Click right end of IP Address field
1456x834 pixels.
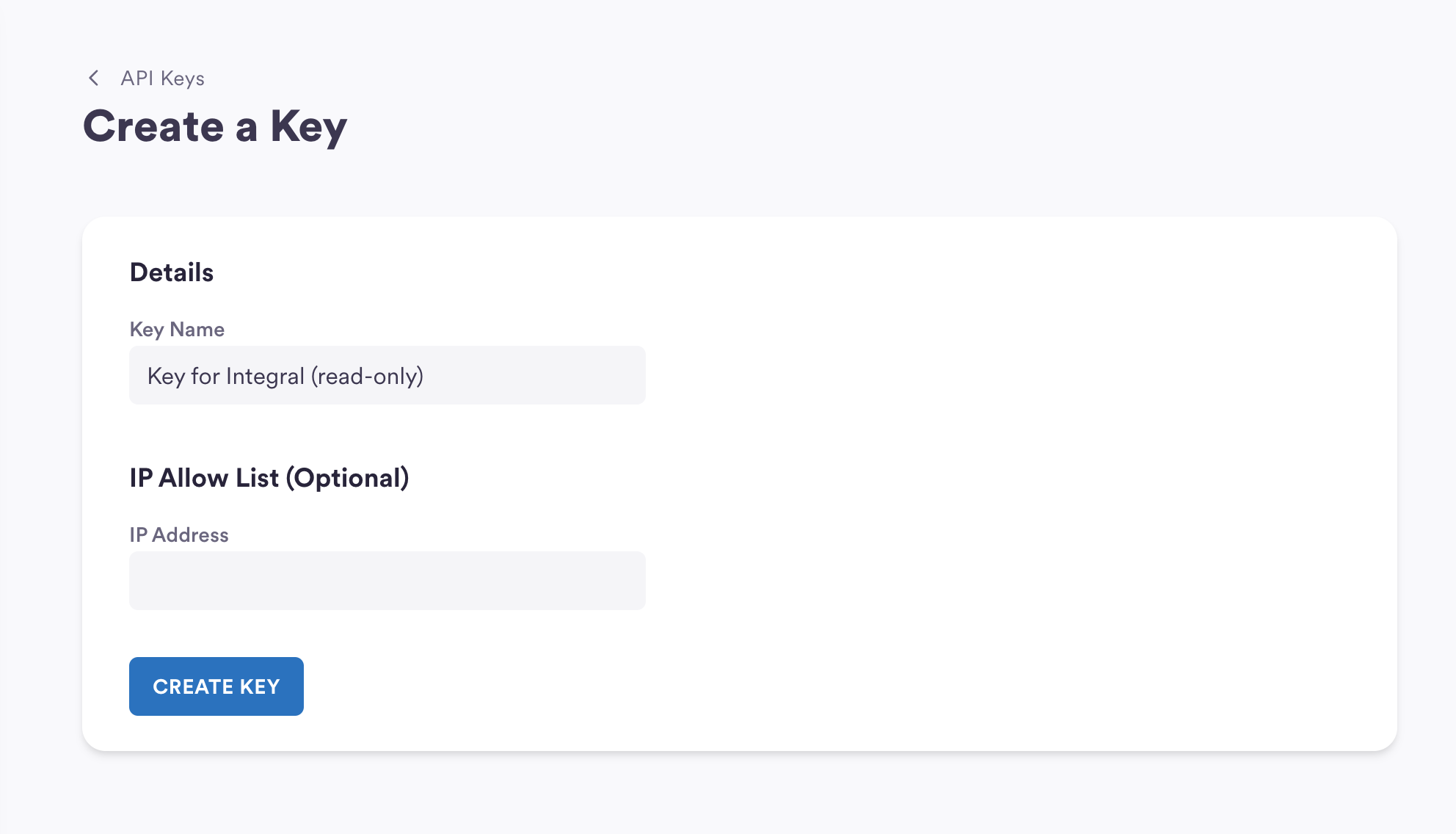[631, 581]
